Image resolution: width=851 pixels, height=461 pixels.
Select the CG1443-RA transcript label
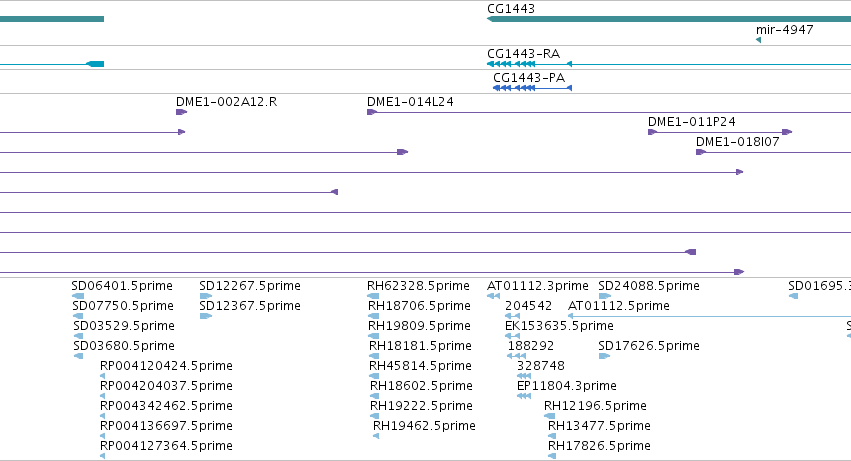tap(523, 54)
